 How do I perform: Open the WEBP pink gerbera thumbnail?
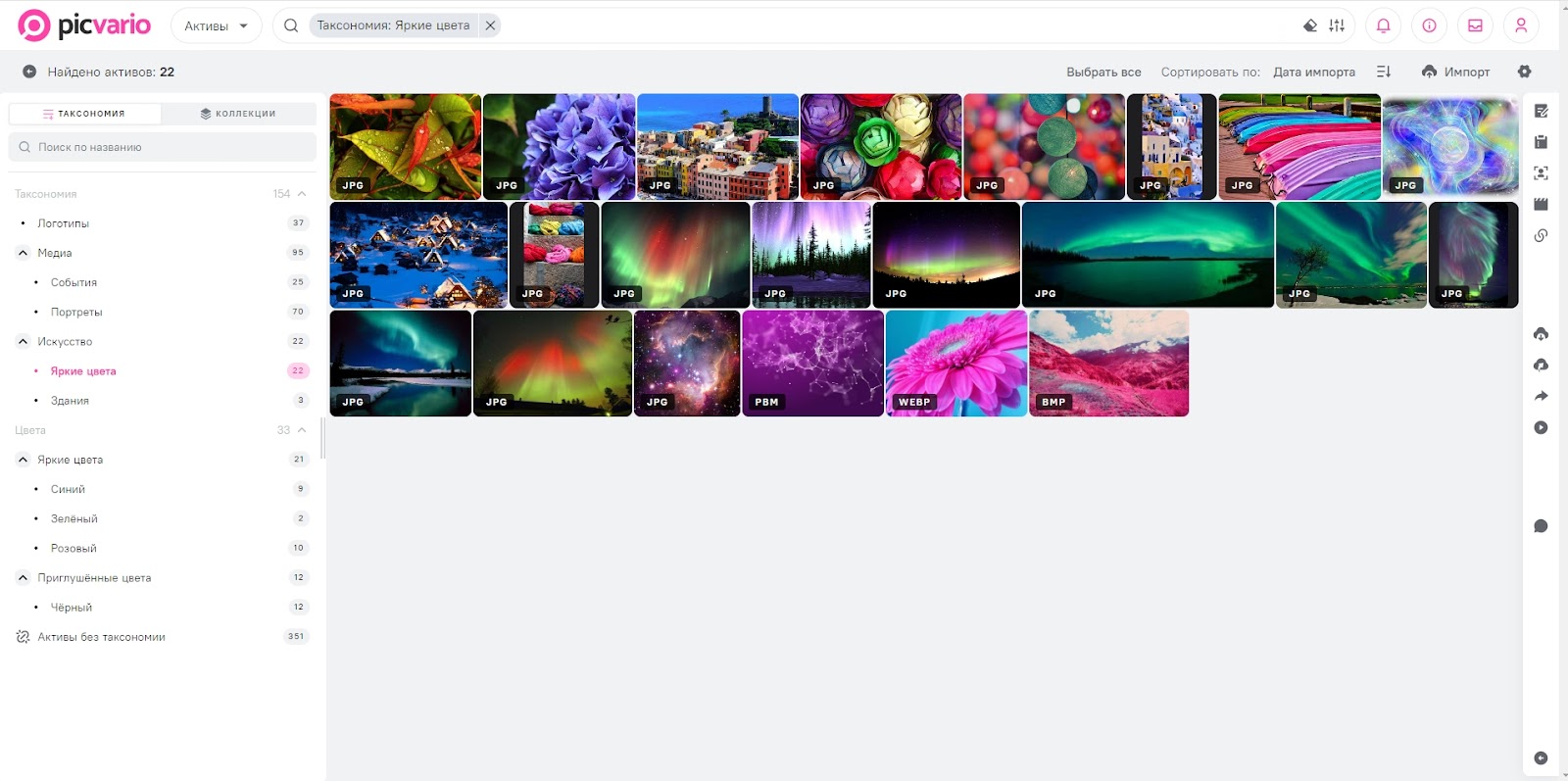[956, 364]
